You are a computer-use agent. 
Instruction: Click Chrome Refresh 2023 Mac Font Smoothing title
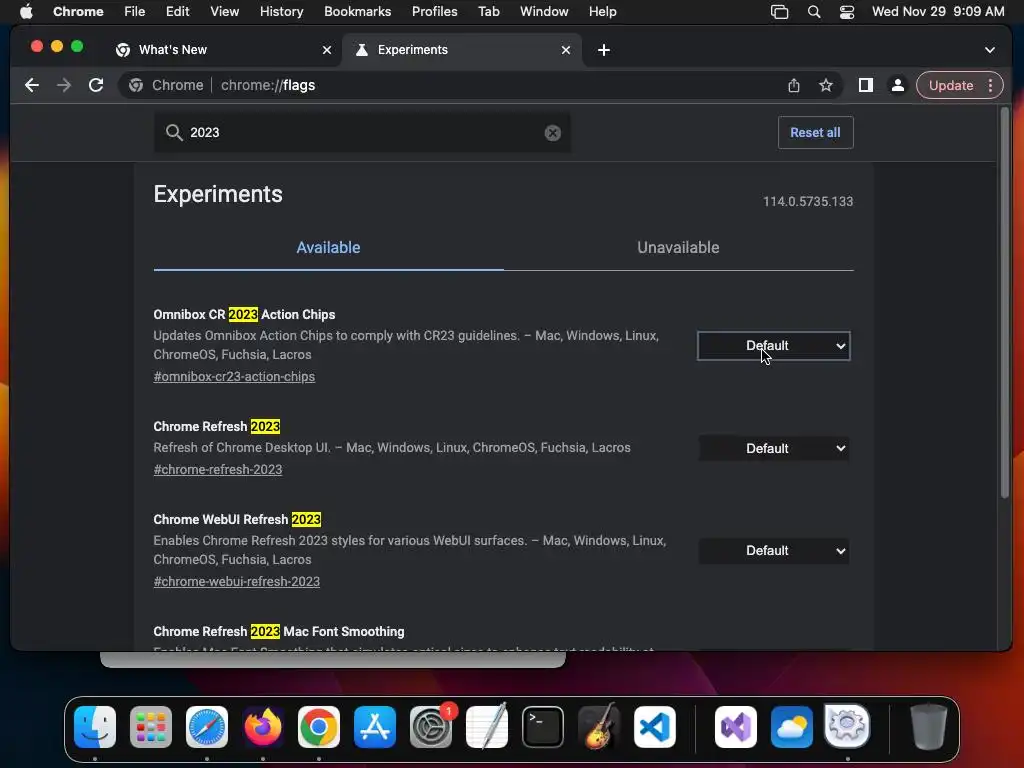point(279,632)
